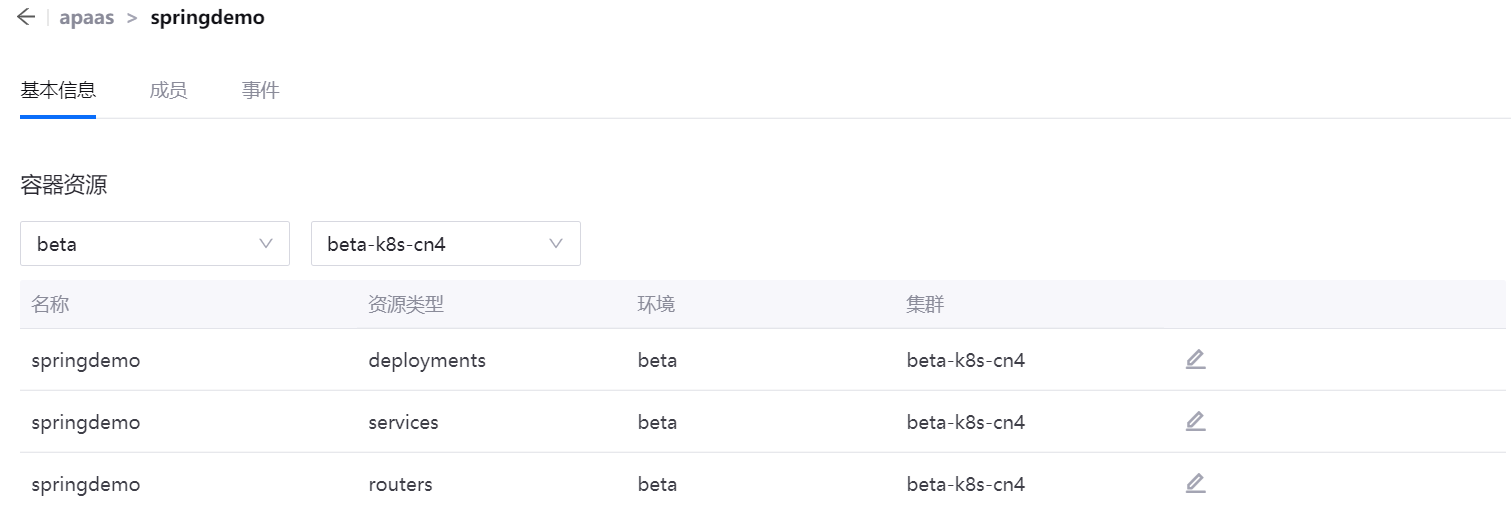Click the services resource type cell
Viewport: 1511px width, 516px height.
[x=403, y=423]
